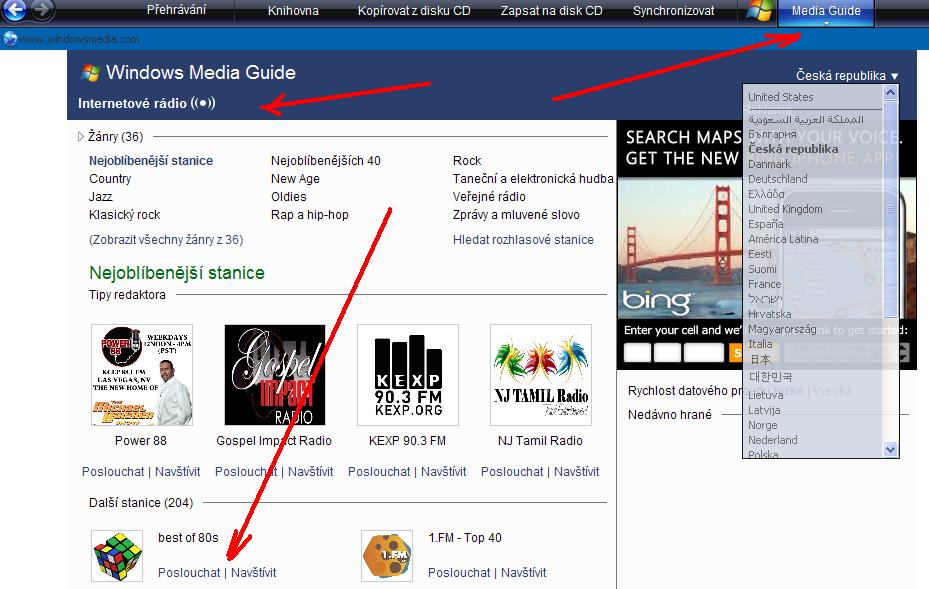The width and height of the screenshot is (929, 589).
Task: Choose United Kingdom in the country list
Action: 785,209
